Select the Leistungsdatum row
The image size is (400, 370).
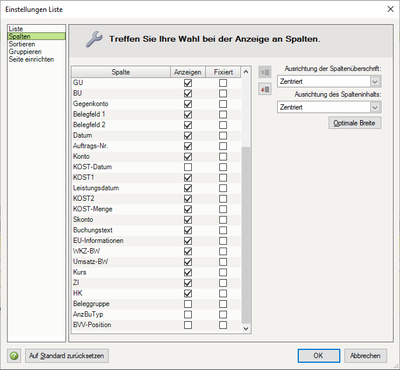coord(156,188)
